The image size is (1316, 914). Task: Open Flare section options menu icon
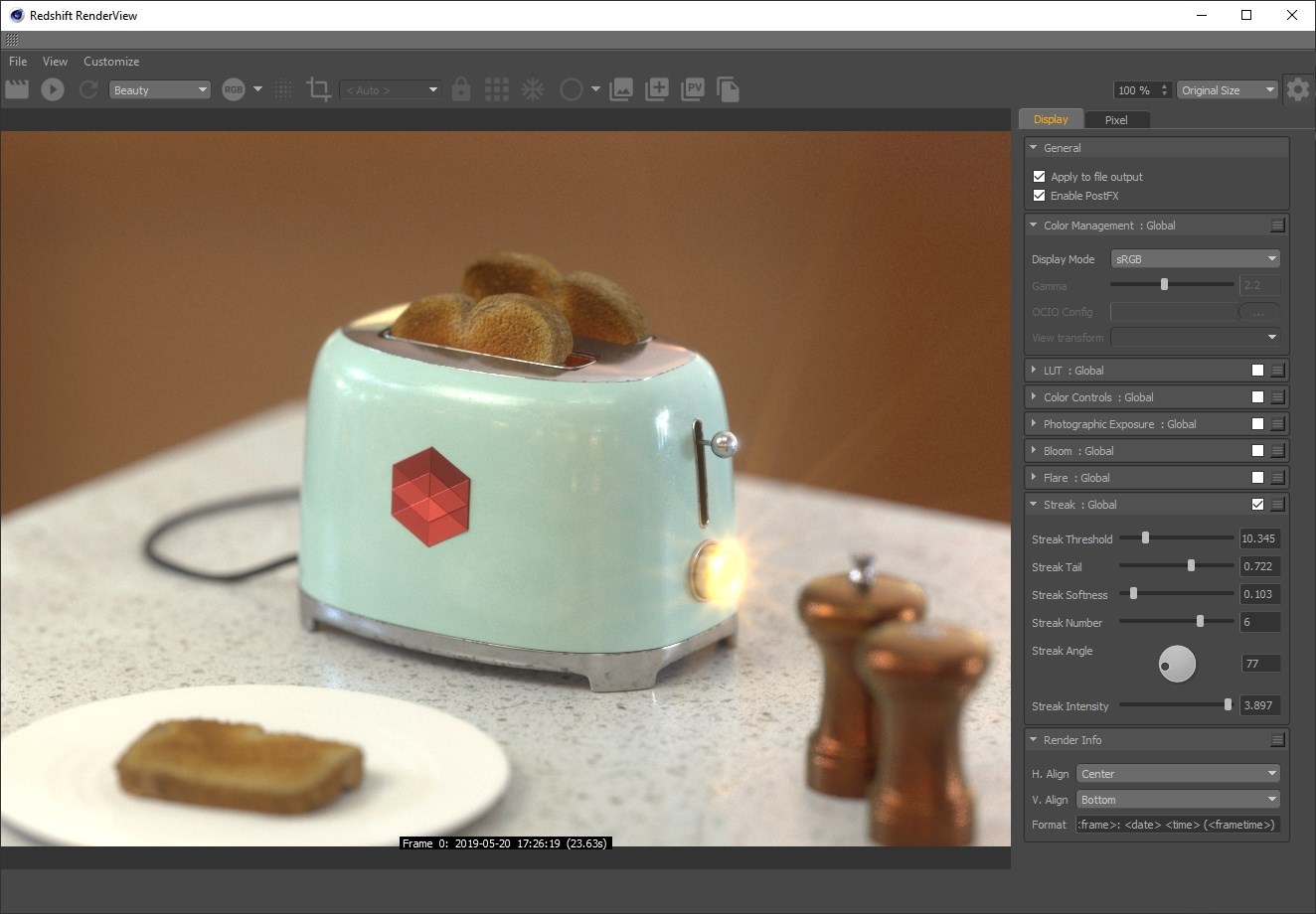(x=1278, y=477)
